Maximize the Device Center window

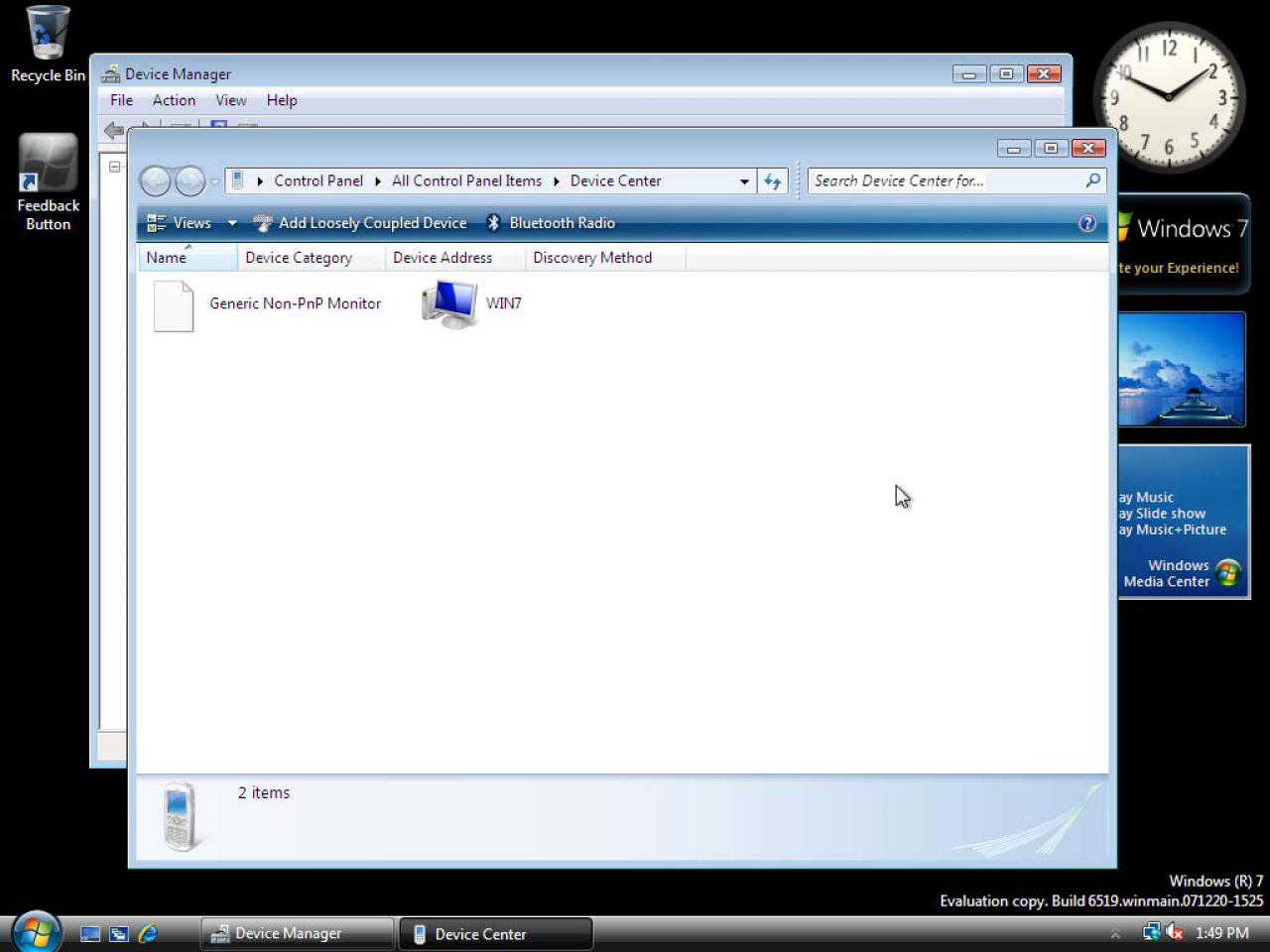pyautogui.click(x=1051, y=149)
